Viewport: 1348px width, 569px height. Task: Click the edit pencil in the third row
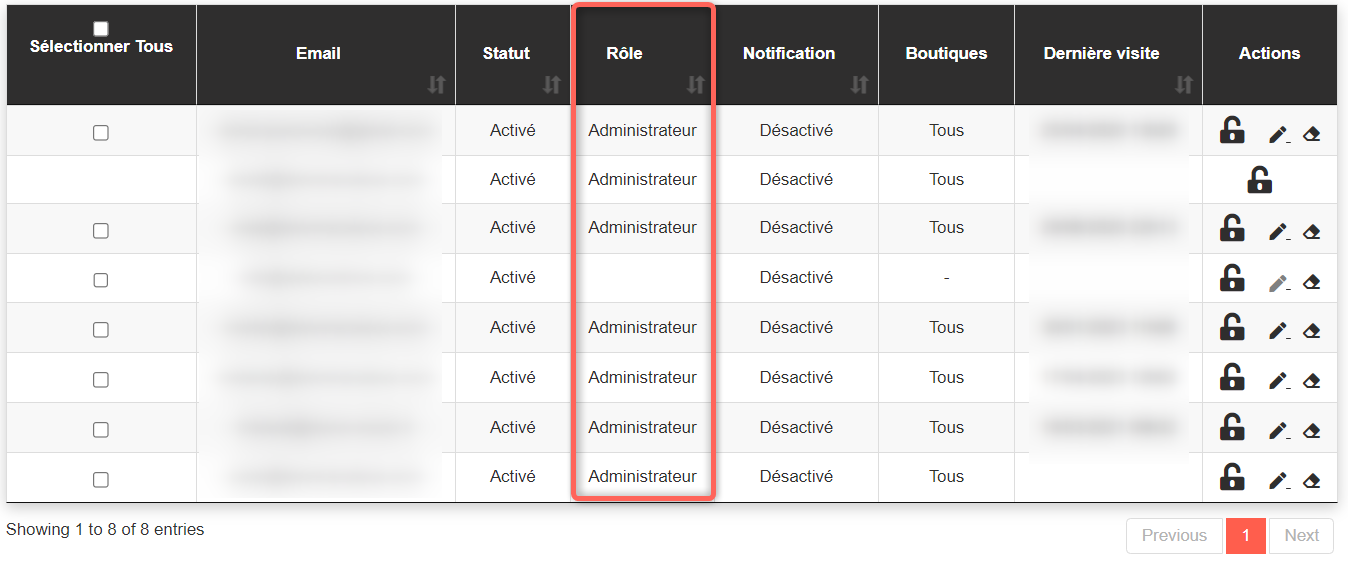coord(1278,232)
